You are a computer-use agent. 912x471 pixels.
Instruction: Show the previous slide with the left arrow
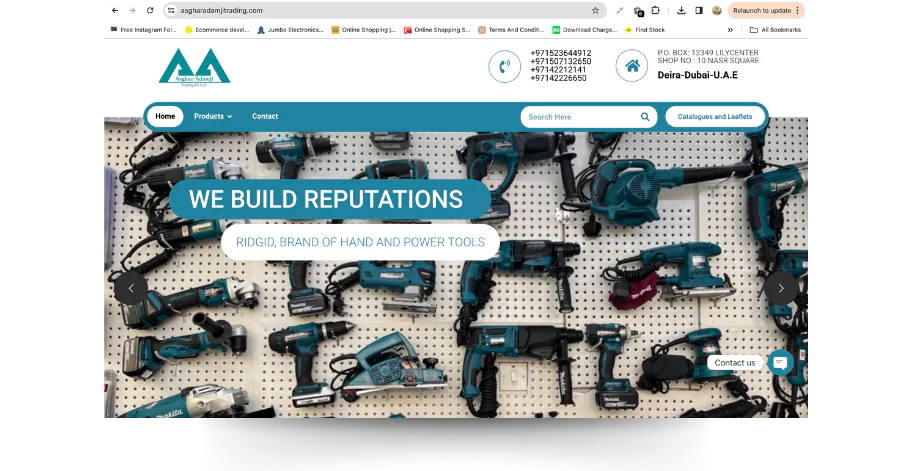click(x=131, y=288)
